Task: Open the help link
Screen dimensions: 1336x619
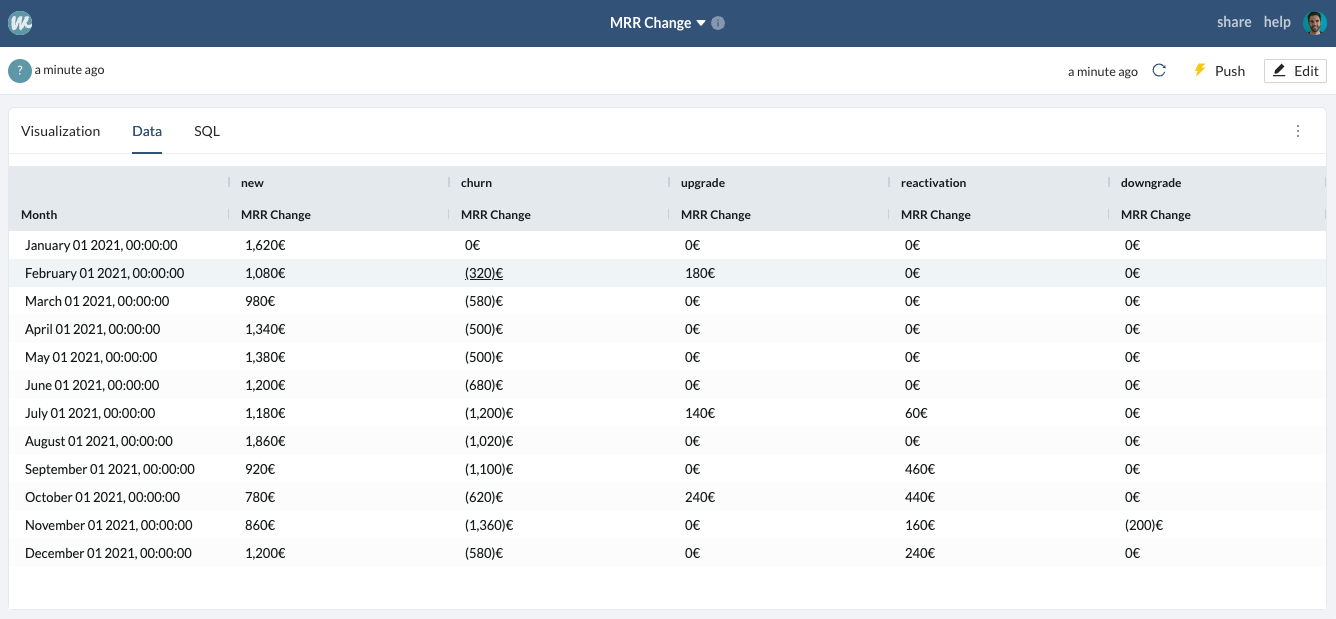Action: click(1277, 22)
